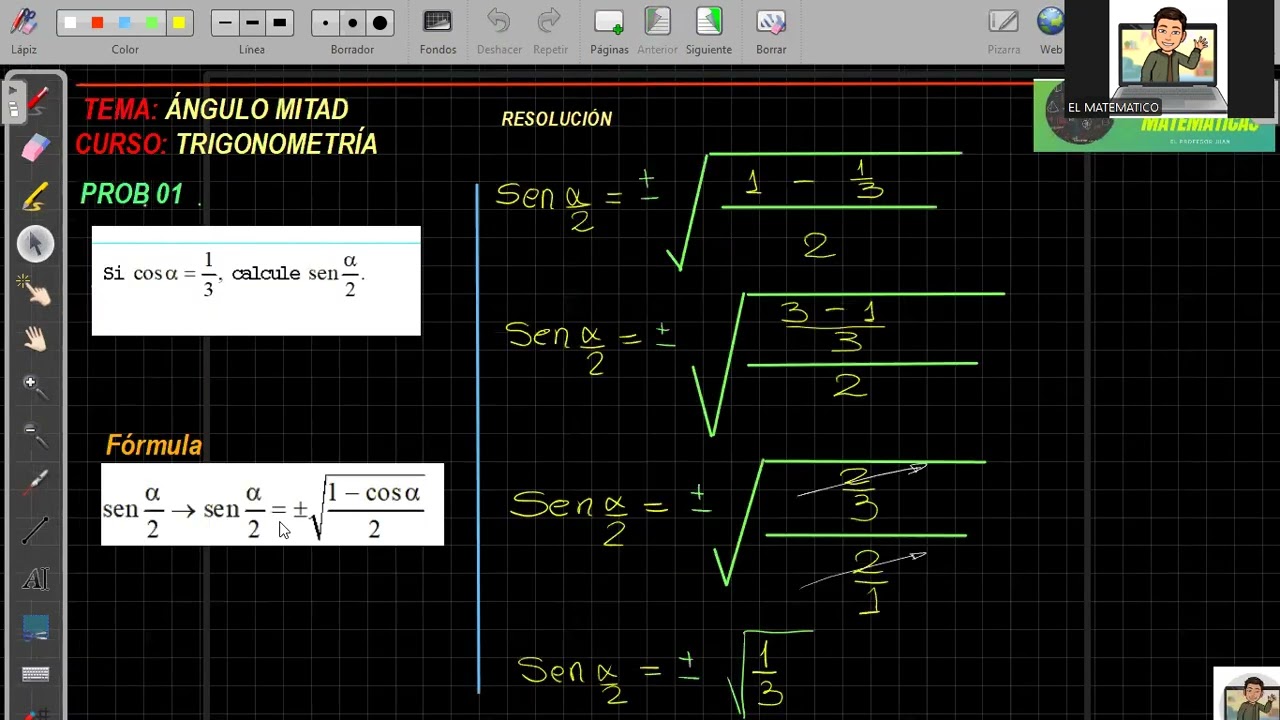Image resolution: width=1280 pixels, height=720 pixels.
Task: Select the pink eraser in side palette
Action: click(35, 149)
